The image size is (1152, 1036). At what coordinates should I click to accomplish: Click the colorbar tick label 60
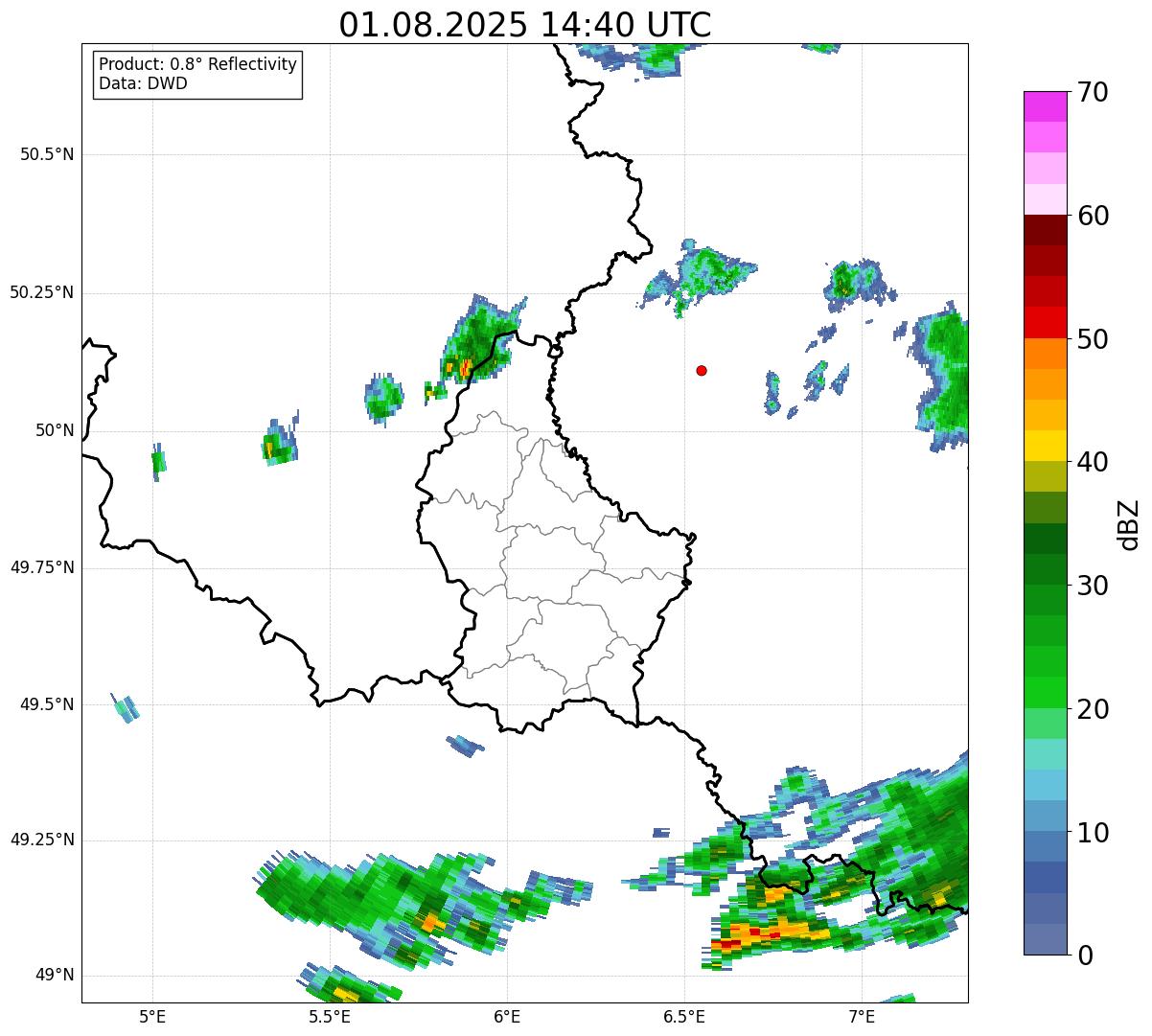[x=1093, y=216]
